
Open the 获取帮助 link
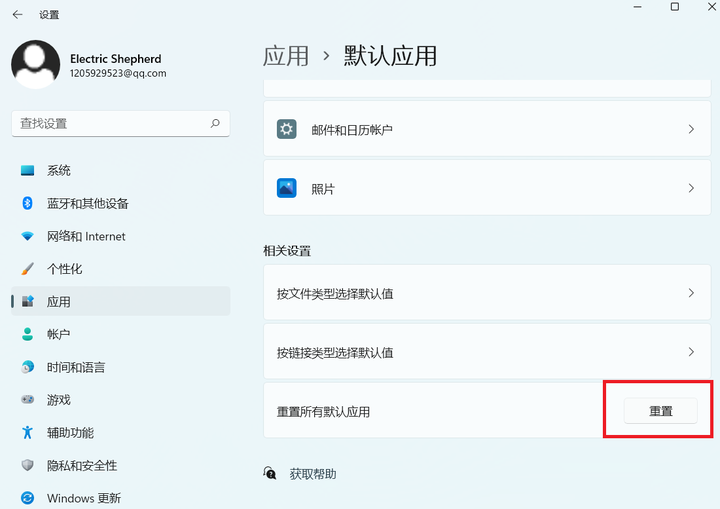pos(313,474)
